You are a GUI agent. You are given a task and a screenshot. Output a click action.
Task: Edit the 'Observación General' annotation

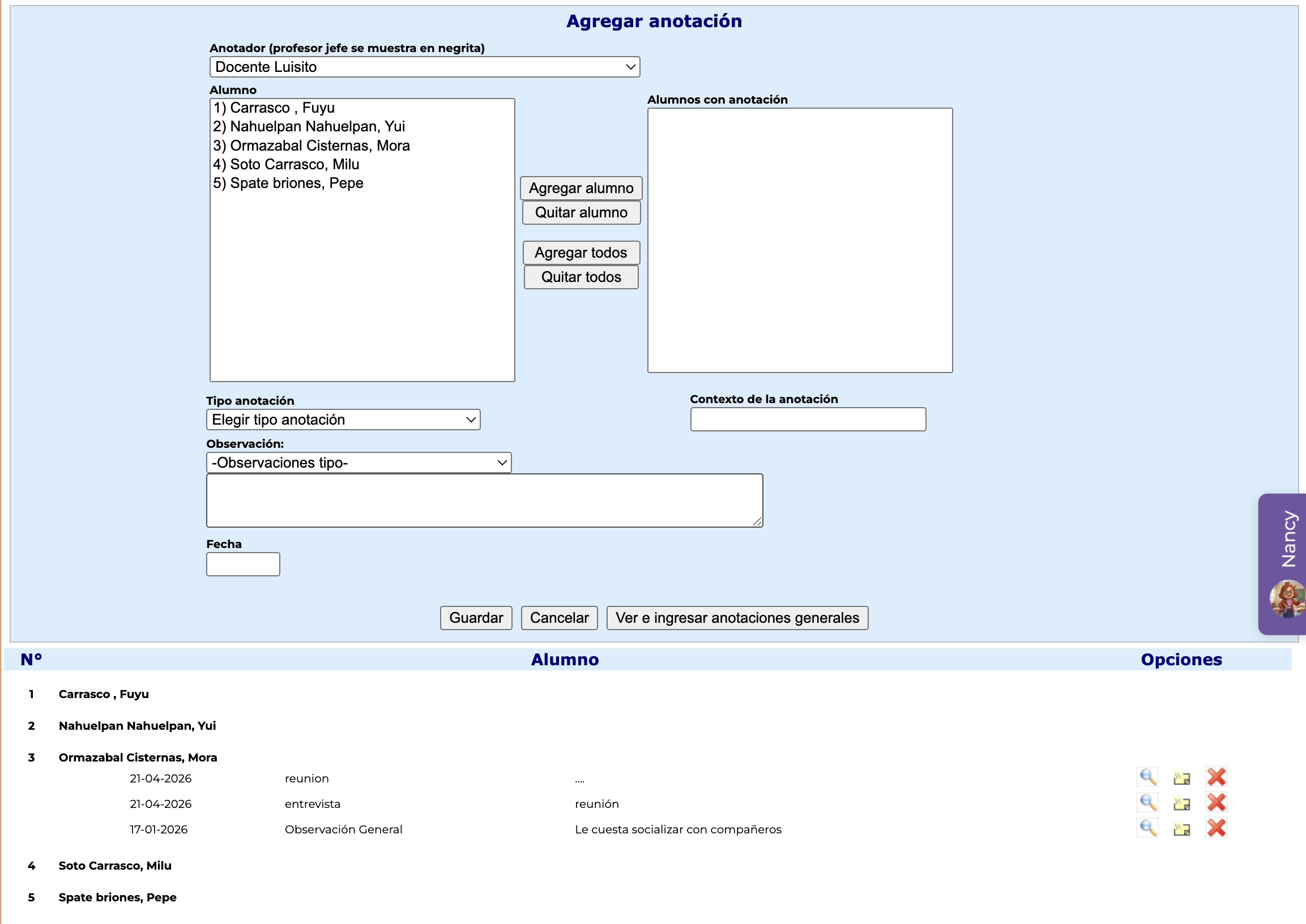pos(1182,829)
